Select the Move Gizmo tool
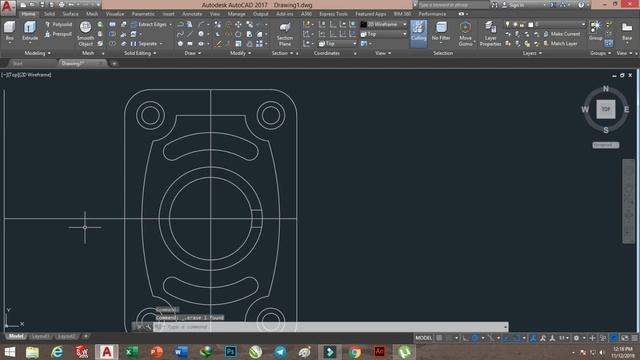 point(465,33)
